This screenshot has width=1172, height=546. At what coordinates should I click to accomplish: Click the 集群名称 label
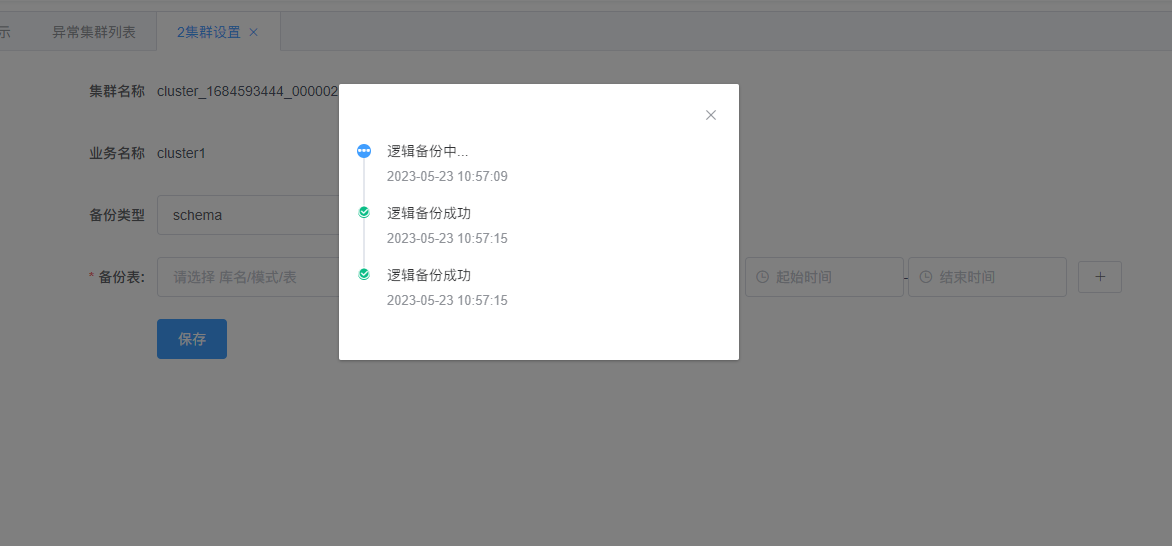117,92
